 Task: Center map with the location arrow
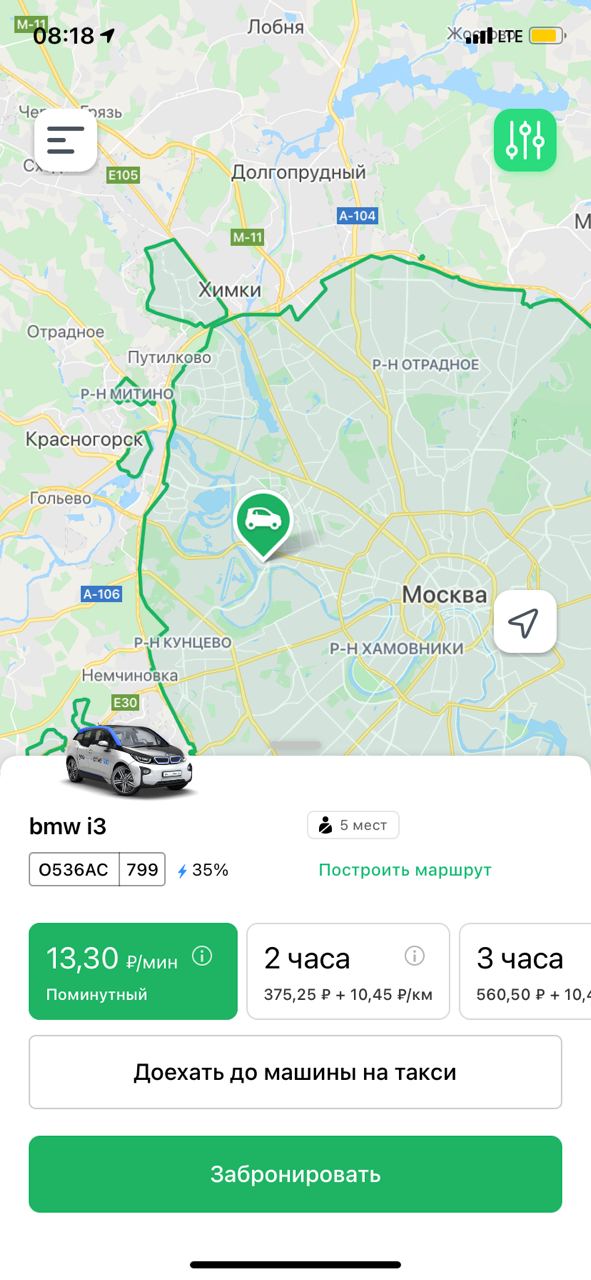[525, 622]
